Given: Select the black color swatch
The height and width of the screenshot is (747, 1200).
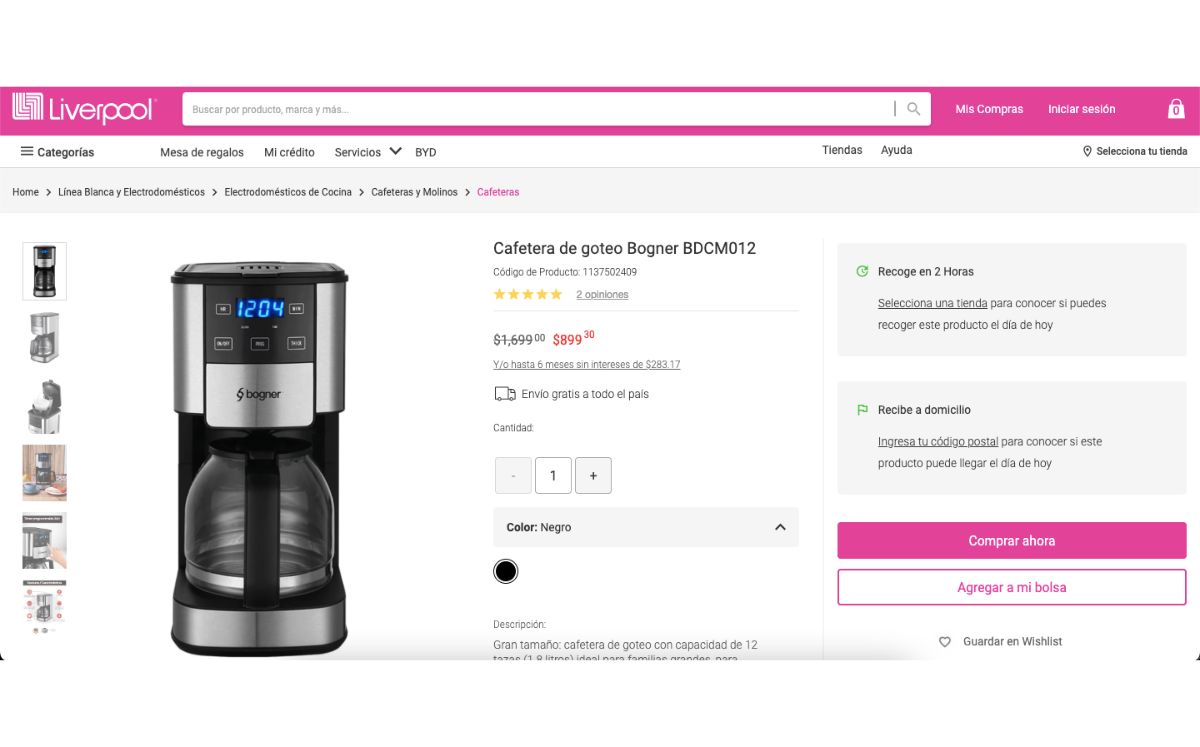Looking at the screenshot, I should tap(506, 571).
